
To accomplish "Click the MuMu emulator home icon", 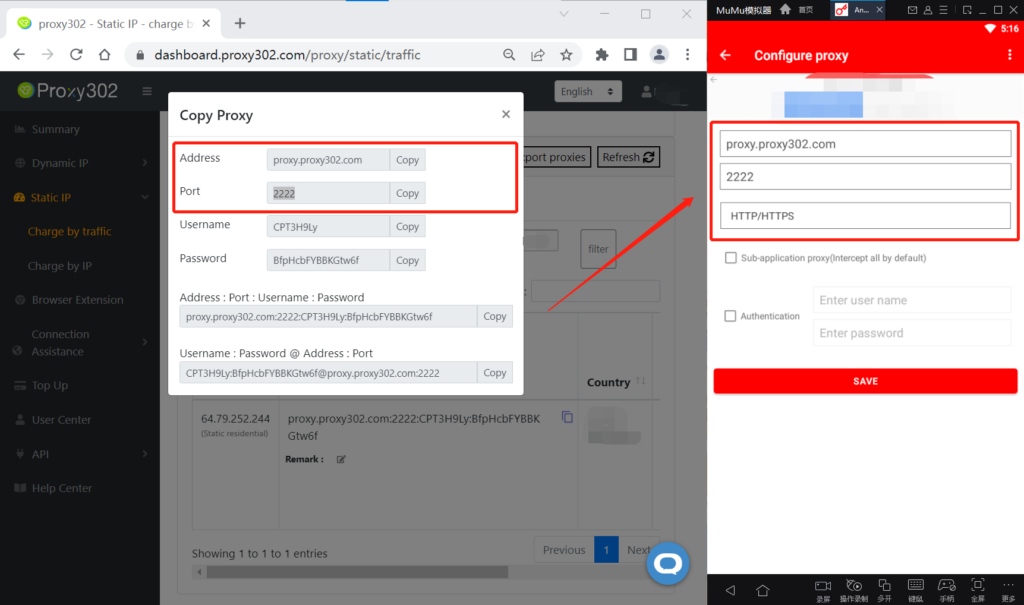I will (x=785, y=9).
